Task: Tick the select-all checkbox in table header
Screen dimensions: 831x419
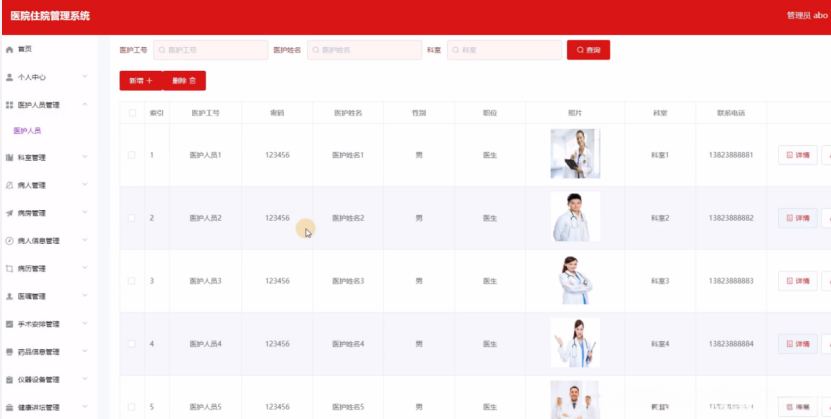Action: tap(132, 113)
